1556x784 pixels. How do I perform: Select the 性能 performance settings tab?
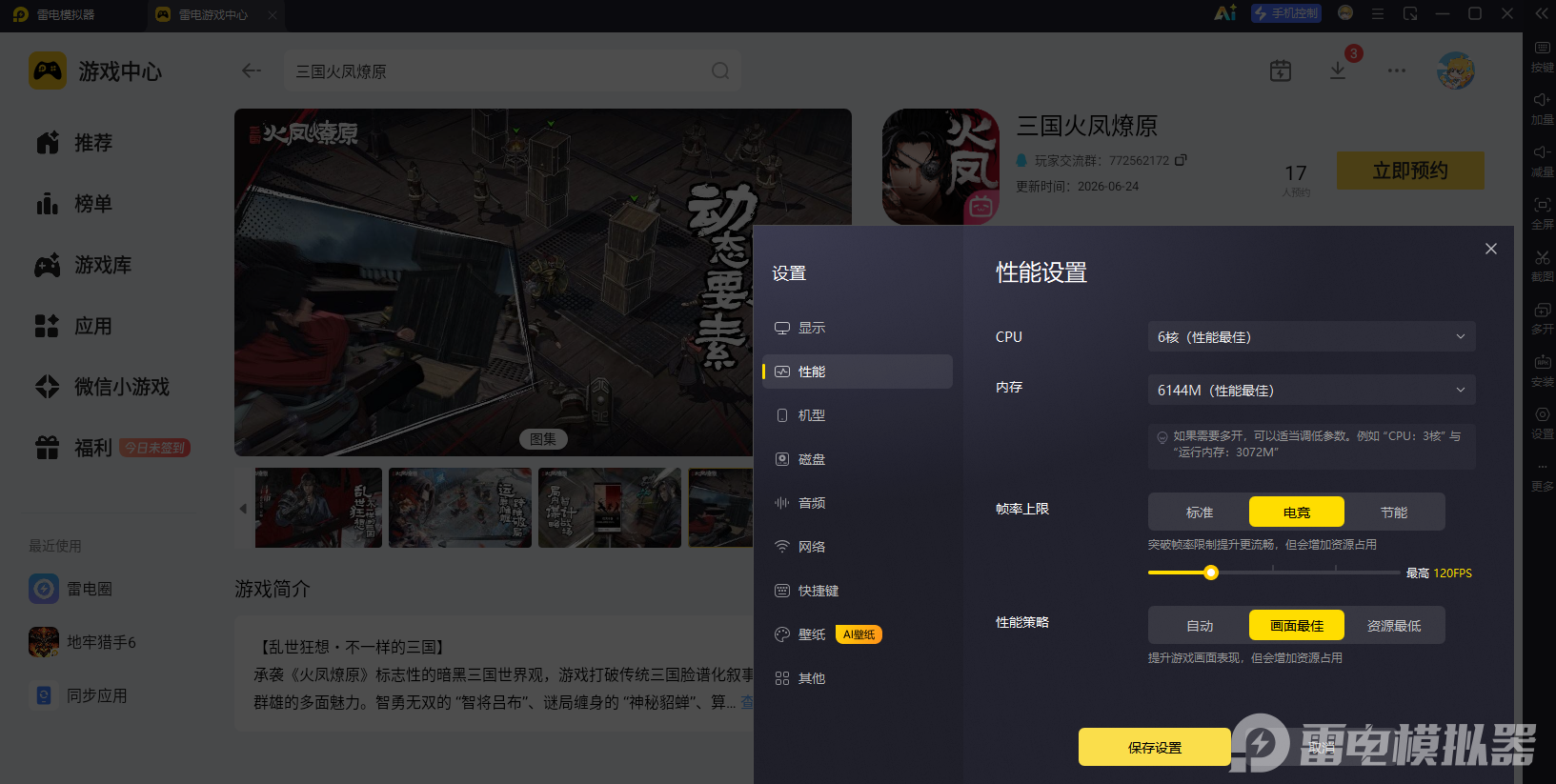[x=858, y=372]
